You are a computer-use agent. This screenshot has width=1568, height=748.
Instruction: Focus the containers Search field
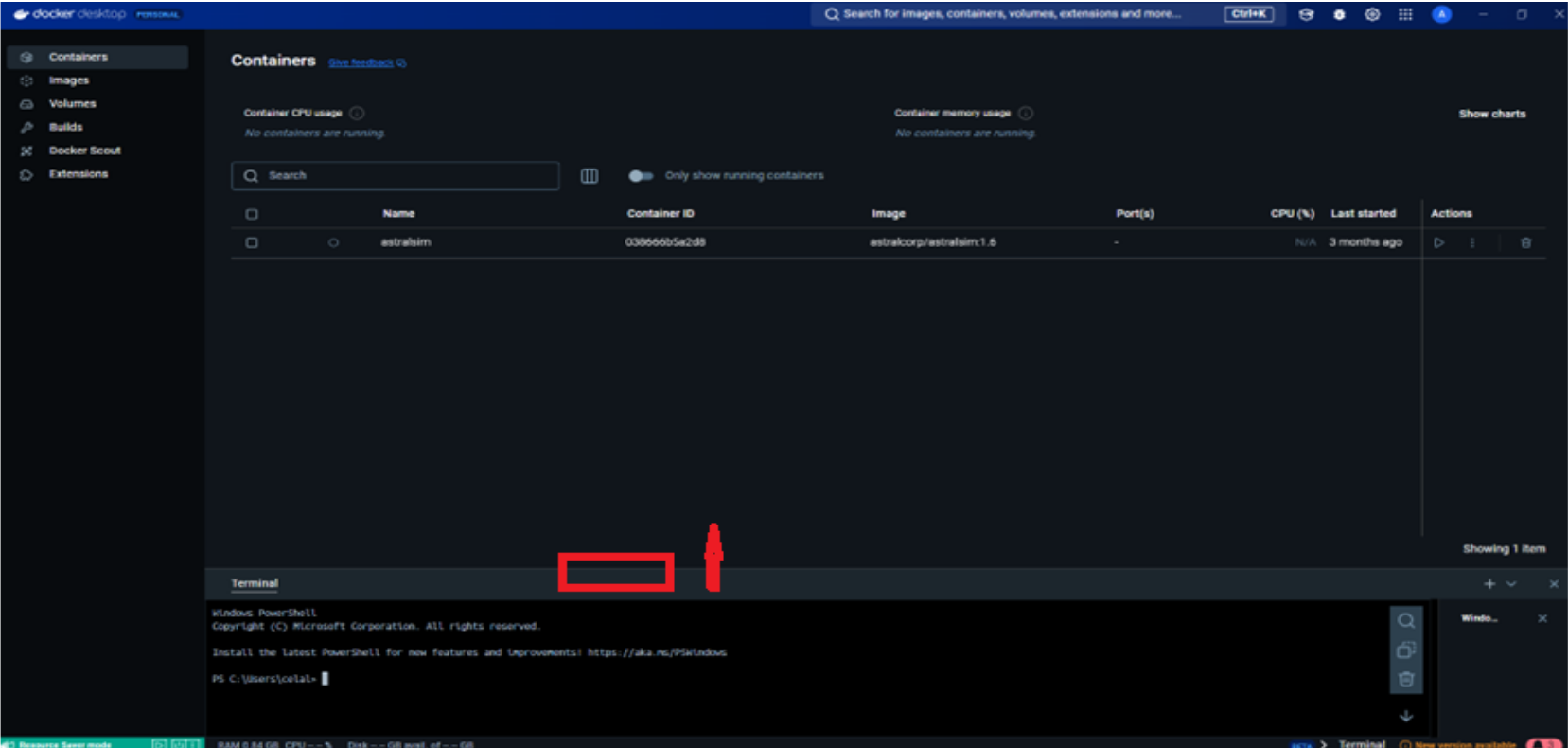(395, 175)
